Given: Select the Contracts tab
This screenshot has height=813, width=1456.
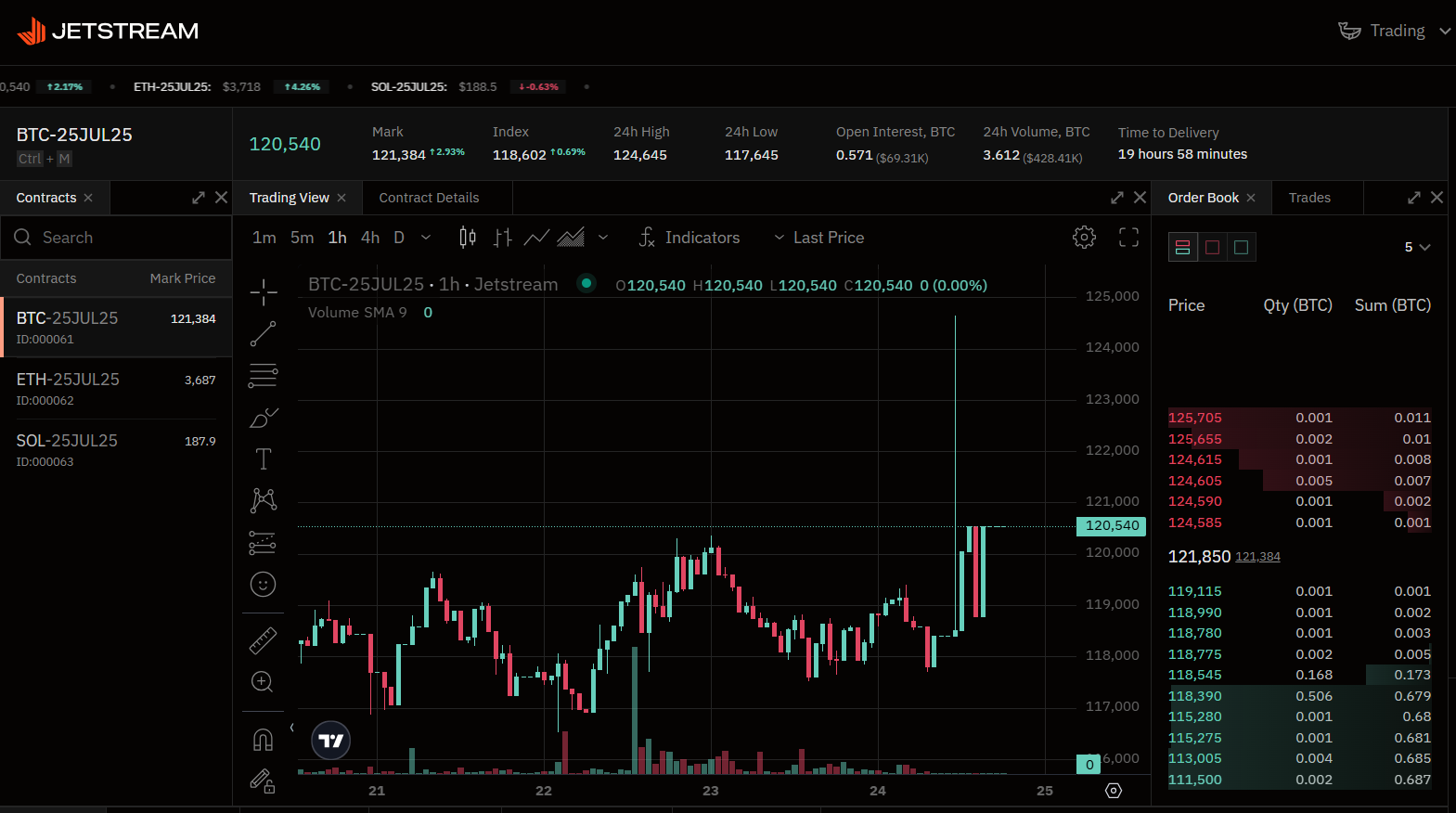Looking at the screenshot, I should pyautogui.click(x=46, y=198).
